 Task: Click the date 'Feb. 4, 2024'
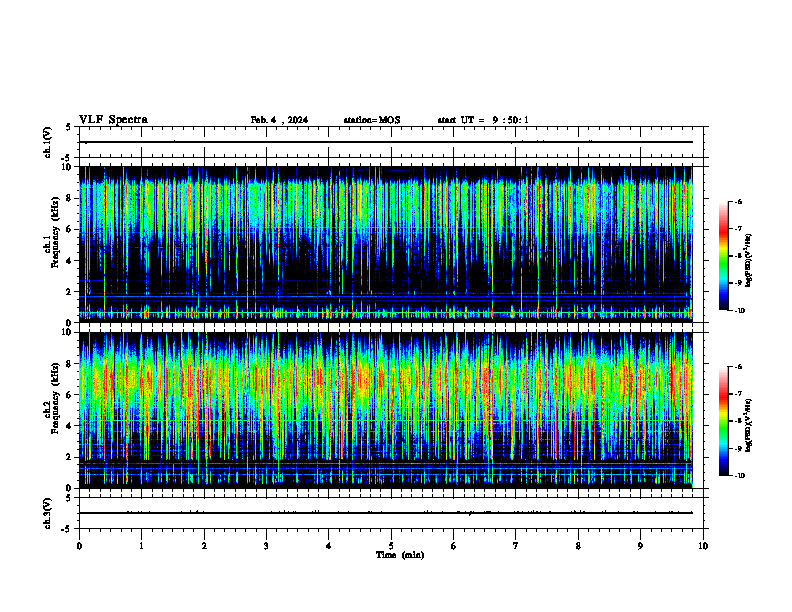(x=279, y=120)
